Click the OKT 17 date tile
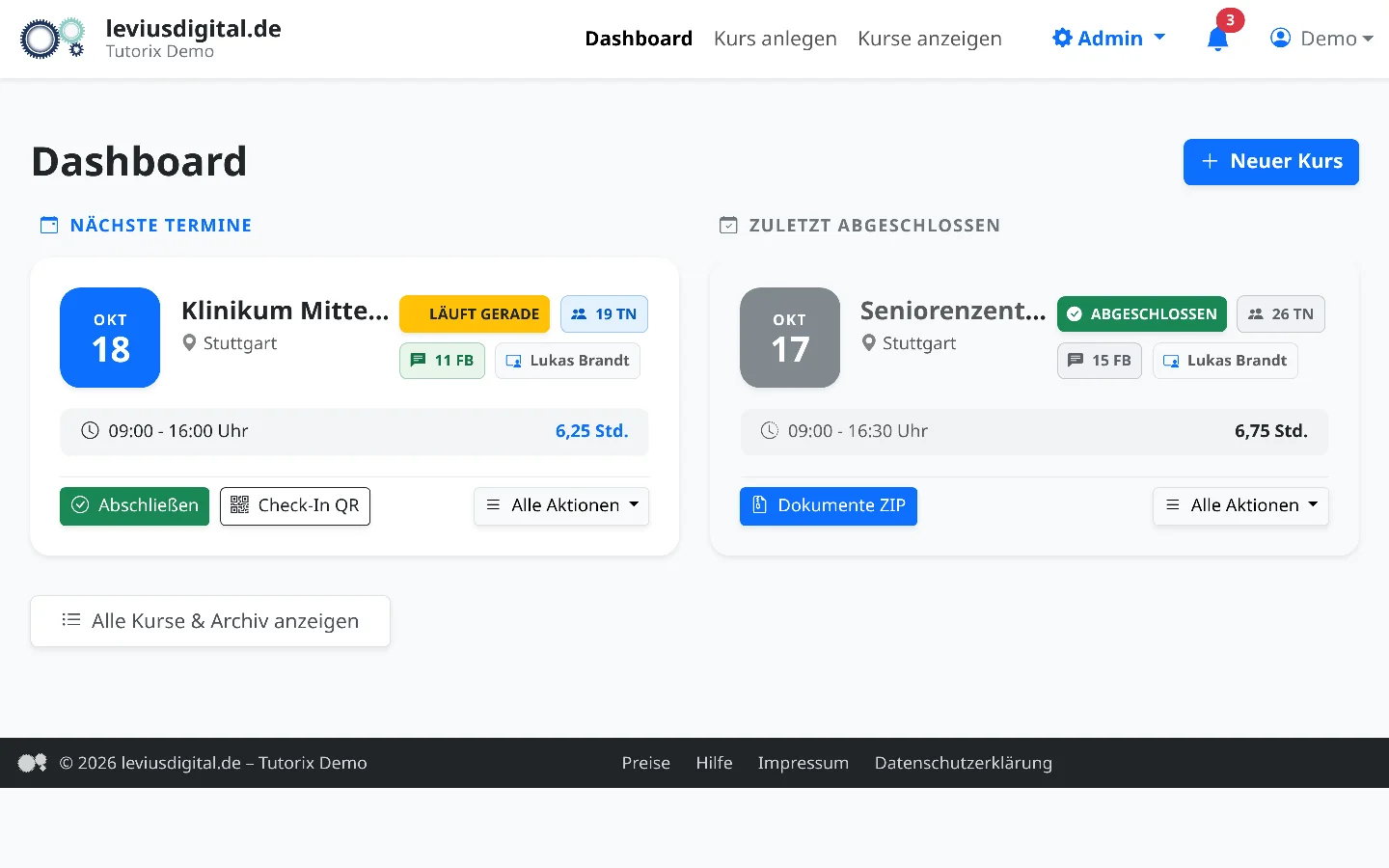The image size is (1389, 868). coord(790,338)
